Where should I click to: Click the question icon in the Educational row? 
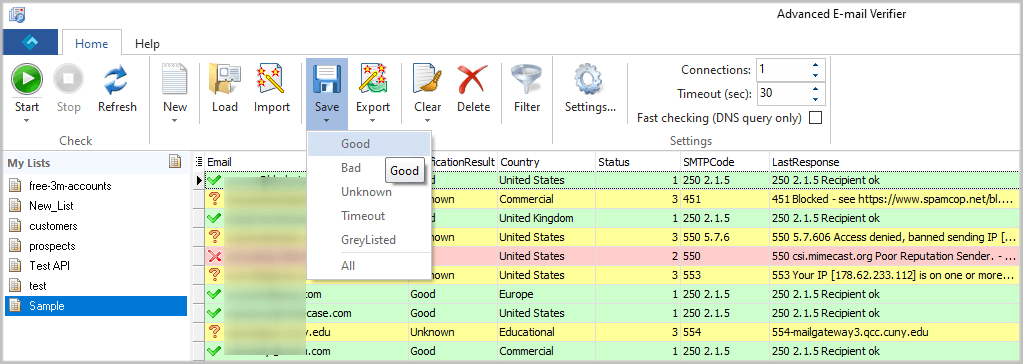(214, 332)
